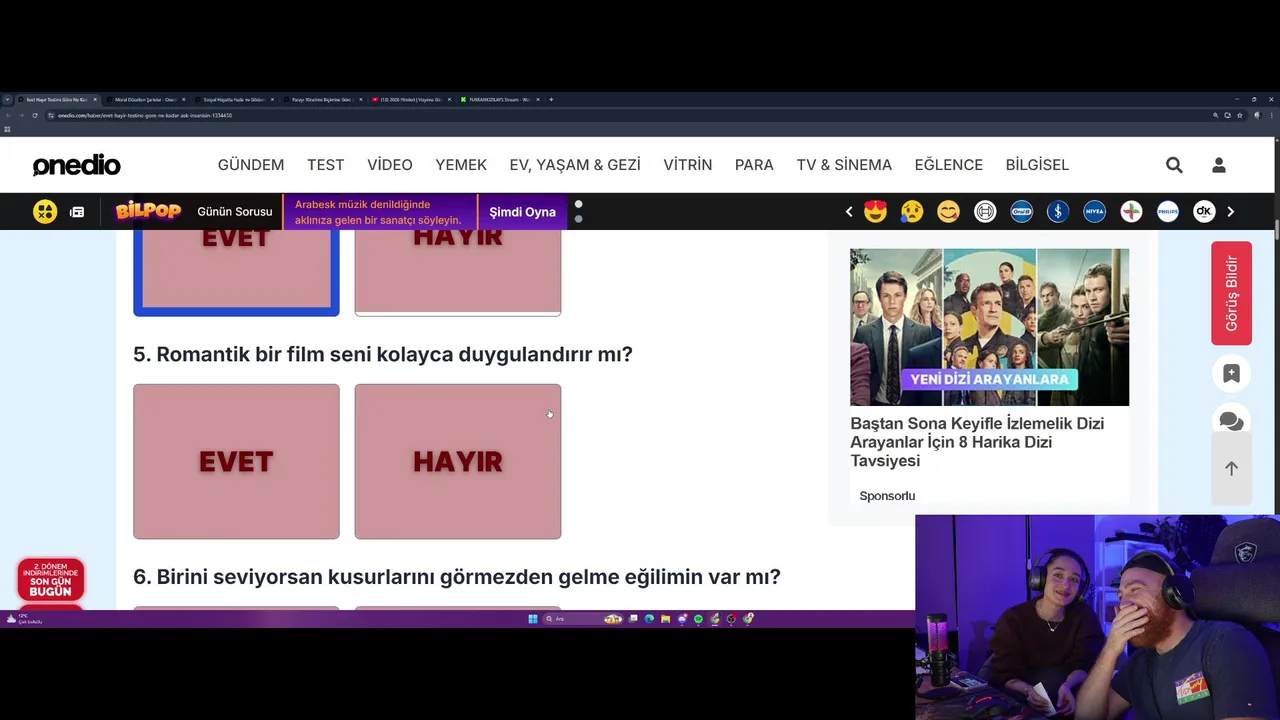The width and height of the screenshot is (1280, 720).
Task: Open File Explorer from the taskbar
Action: click(x=666, y=619)
